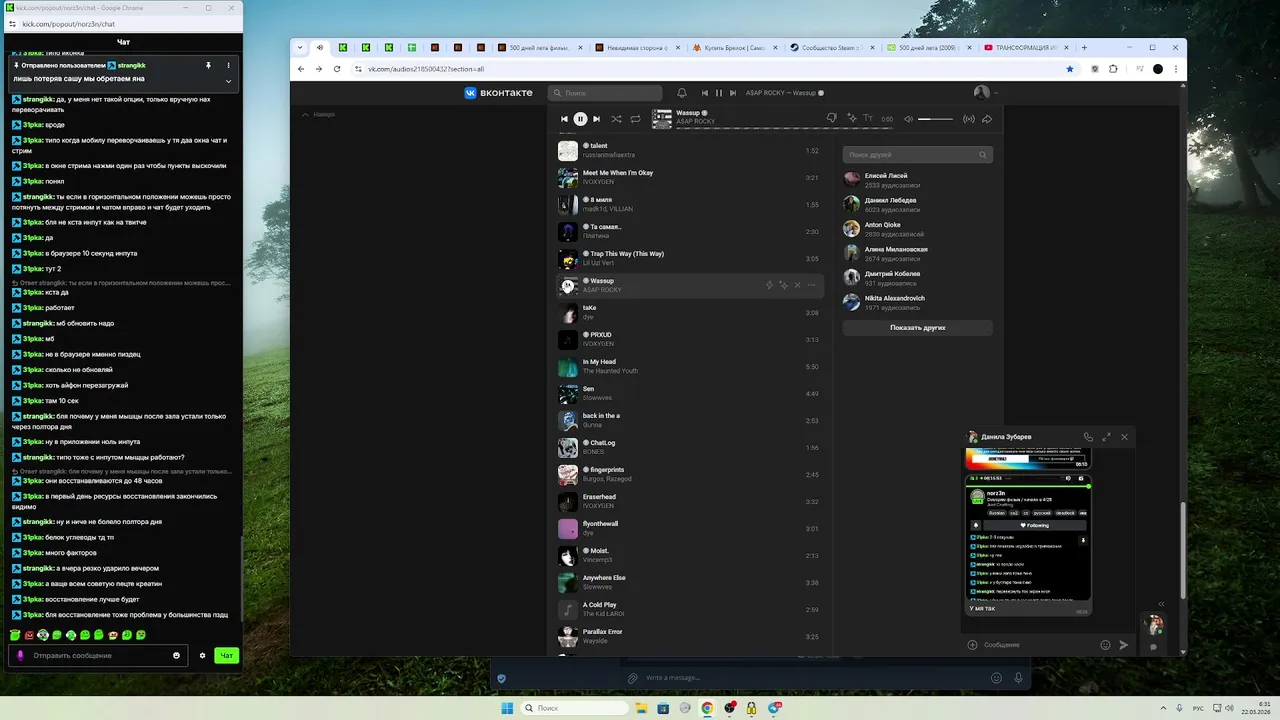
Task: Previous track in VK top header mini player
Action: [x=705, y=93]
